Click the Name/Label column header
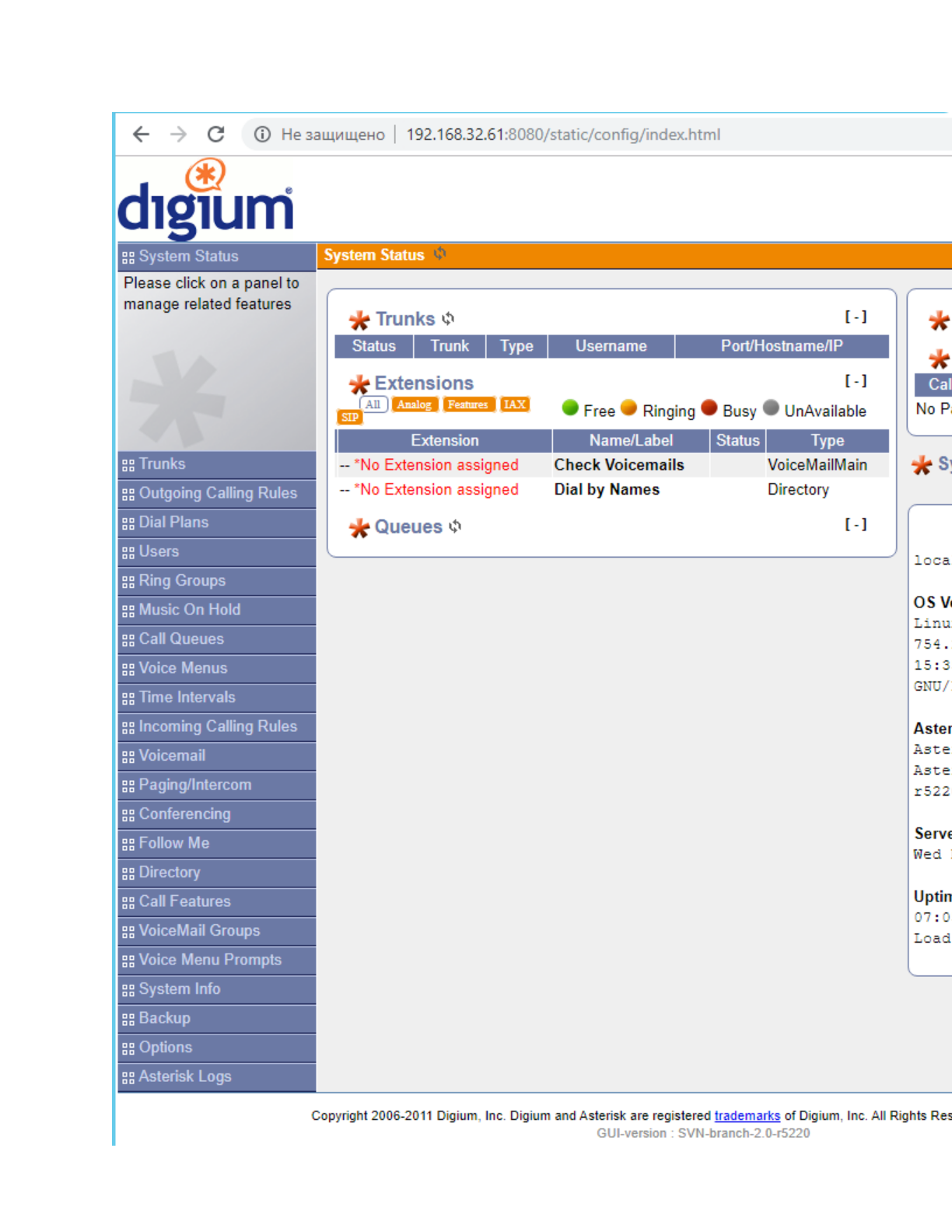This screenshot has width=952, height=1232. pos(631,441)
